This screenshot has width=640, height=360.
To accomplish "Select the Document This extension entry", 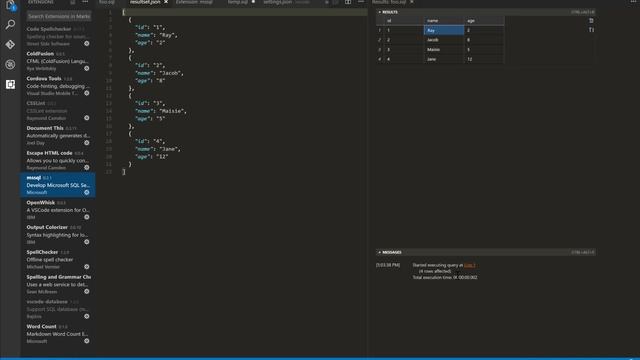I will tap(58, 136).
